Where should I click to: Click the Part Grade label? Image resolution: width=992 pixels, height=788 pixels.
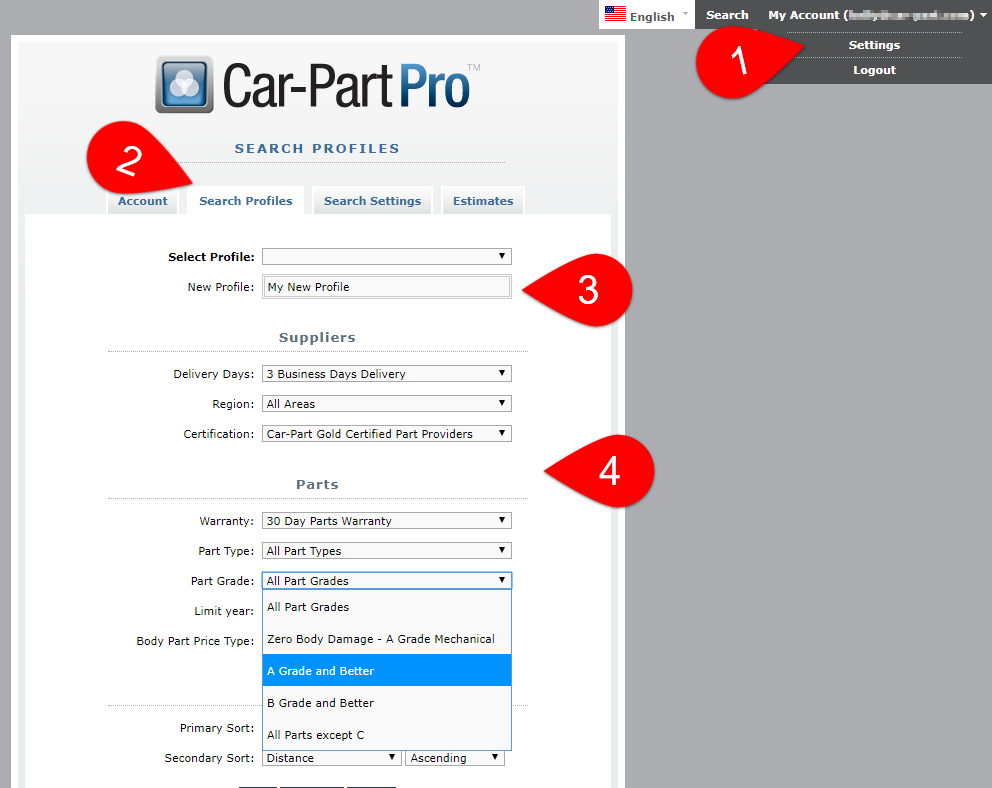tap(222, 581)
